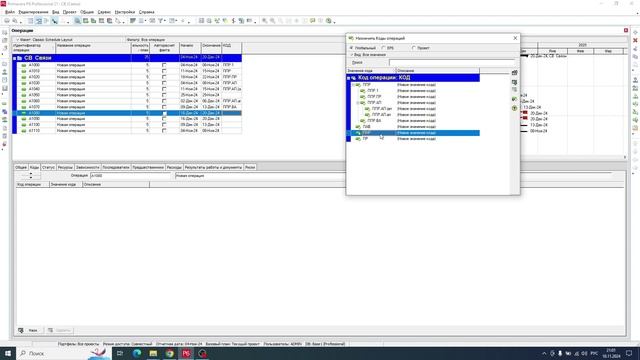The width and height of the screenshot is (640, 360).
Task: Open the dropdown arrow next to the filter icon
Action: 165,21
